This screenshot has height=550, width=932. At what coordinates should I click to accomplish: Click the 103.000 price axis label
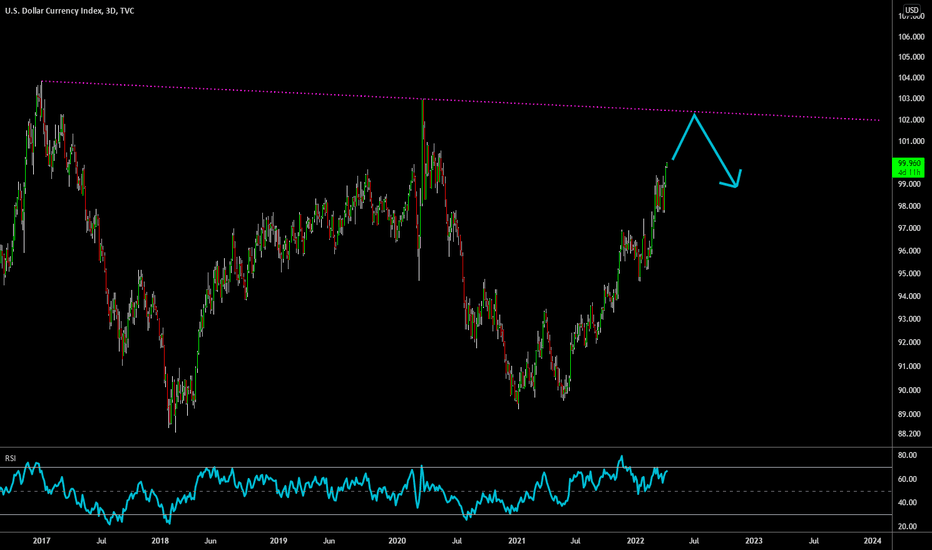[x=911, y=98]
